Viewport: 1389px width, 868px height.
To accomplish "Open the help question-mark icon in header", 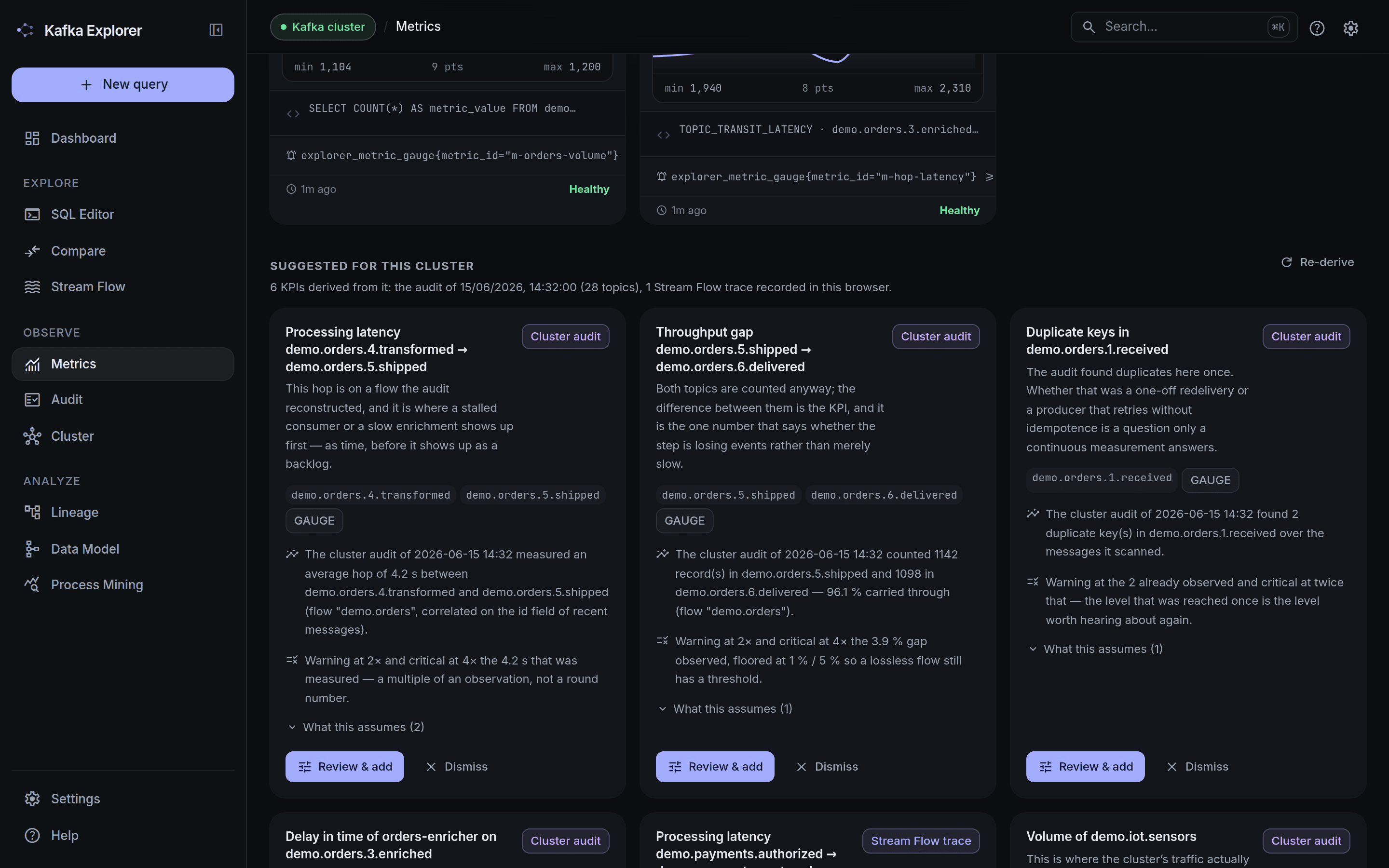I will click(1317, 27).
